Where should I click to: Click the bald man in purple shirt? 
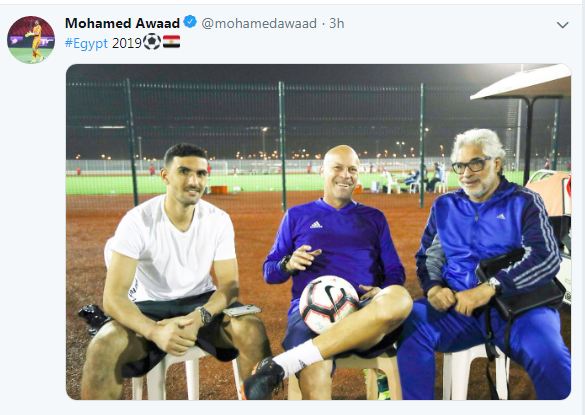click(336, 272)
